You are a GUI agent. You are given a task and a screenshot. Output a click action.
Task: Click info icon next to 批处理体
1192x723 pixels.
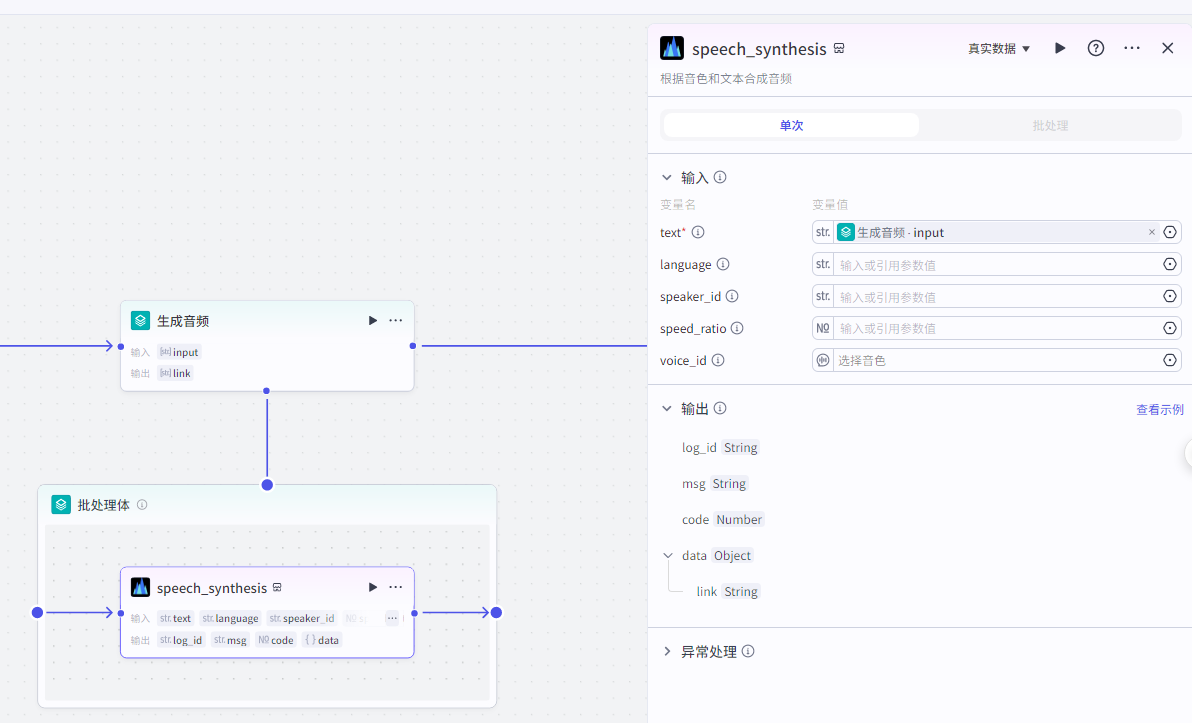point(142,505)
